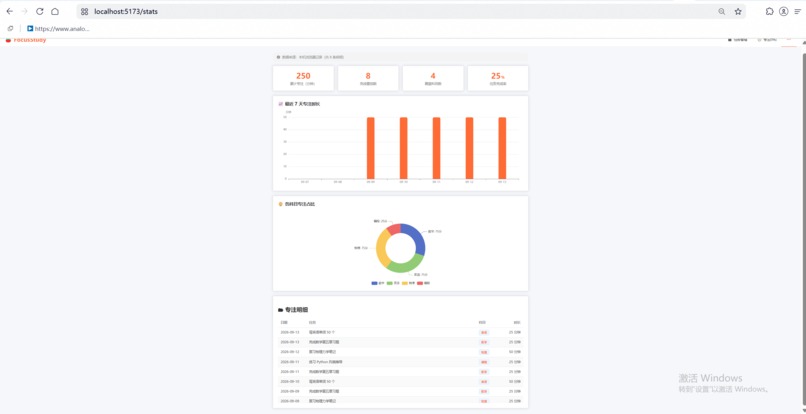The width and height of the screenshot is (806, 414).
Task: Click the last orange bar in the chart
Action: 502,148
